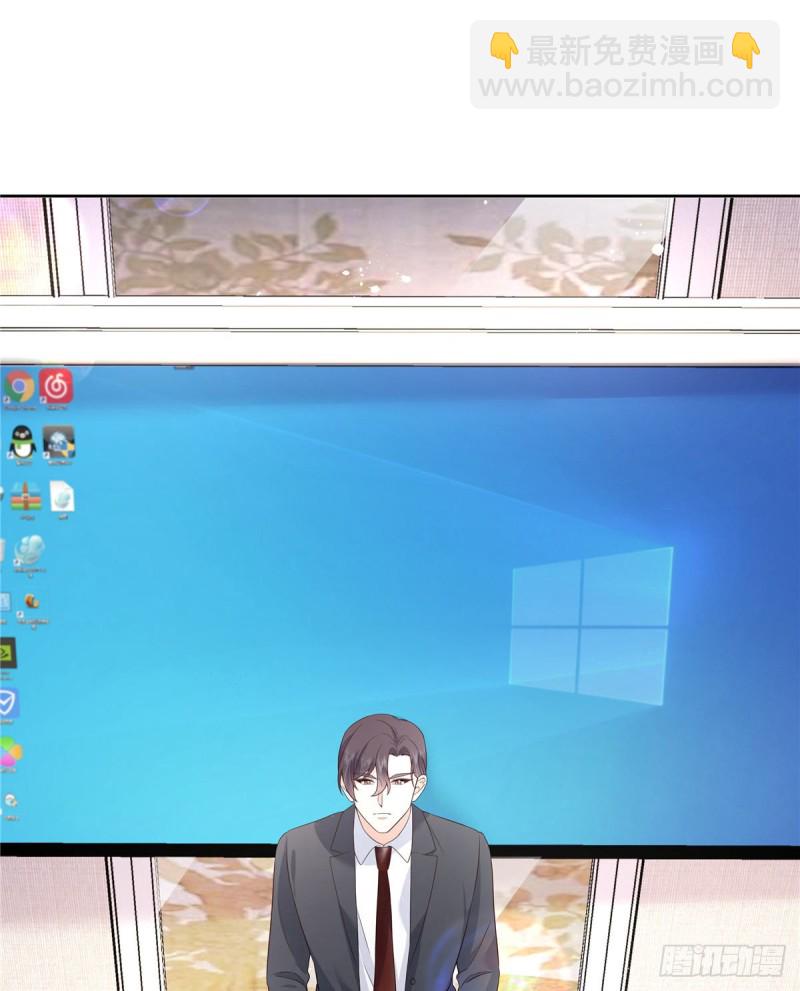Click the right pointing-finger emoji in the banner
Image resolution: width=800 pixels, height=991 pixels.
(746, 51)
